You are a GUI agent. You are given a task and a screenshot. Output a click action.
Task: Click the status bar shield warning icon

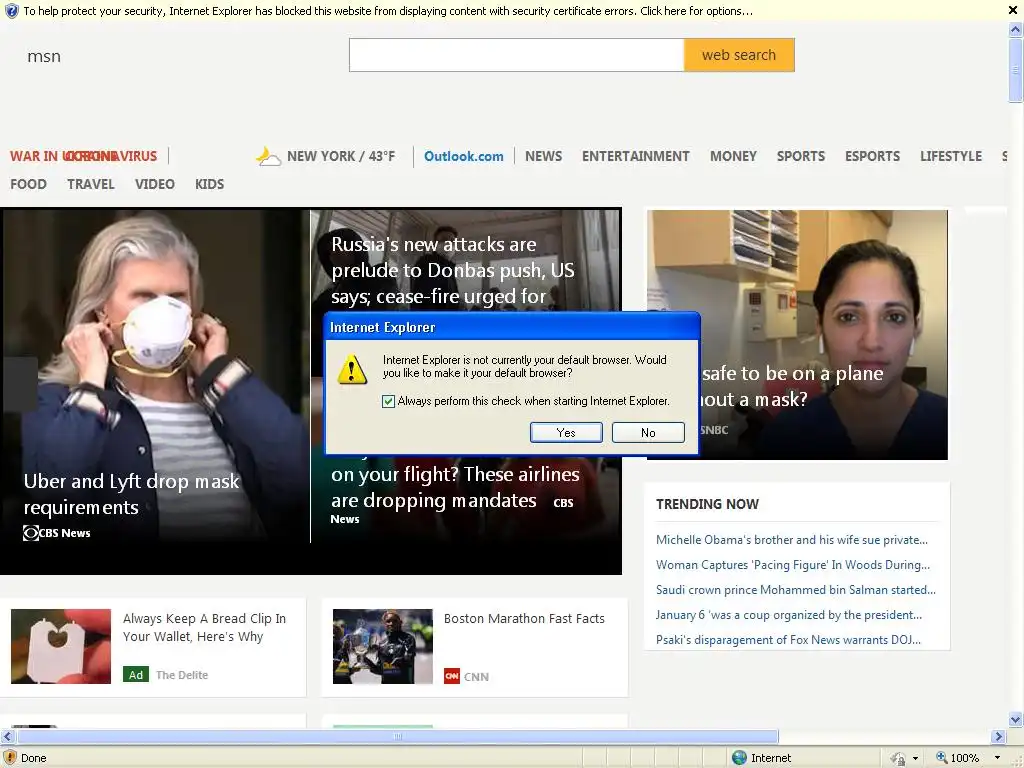10,757
